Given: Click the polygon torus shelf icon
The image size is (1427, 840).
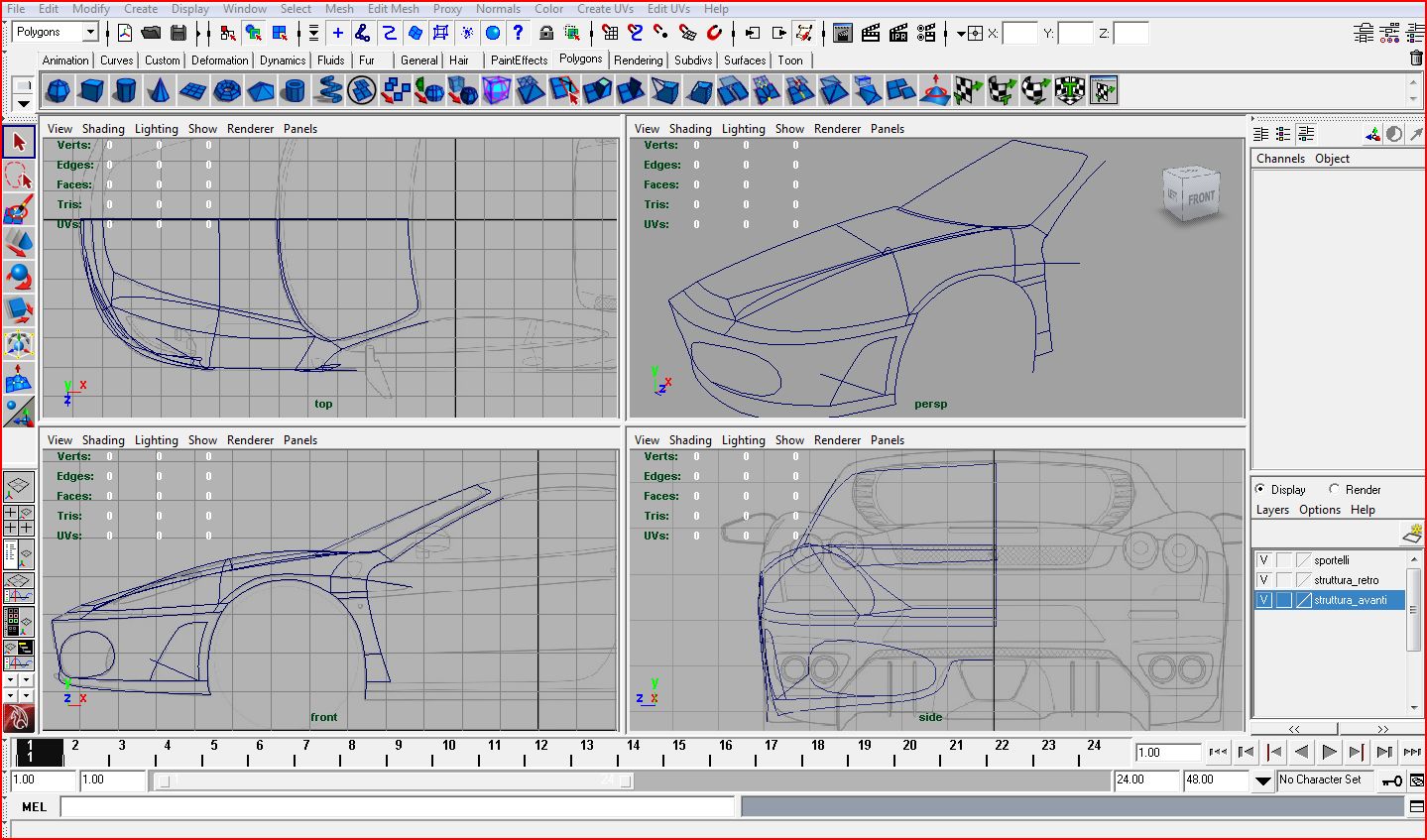Looking at the screenshot, I should [x=227, y=91].
